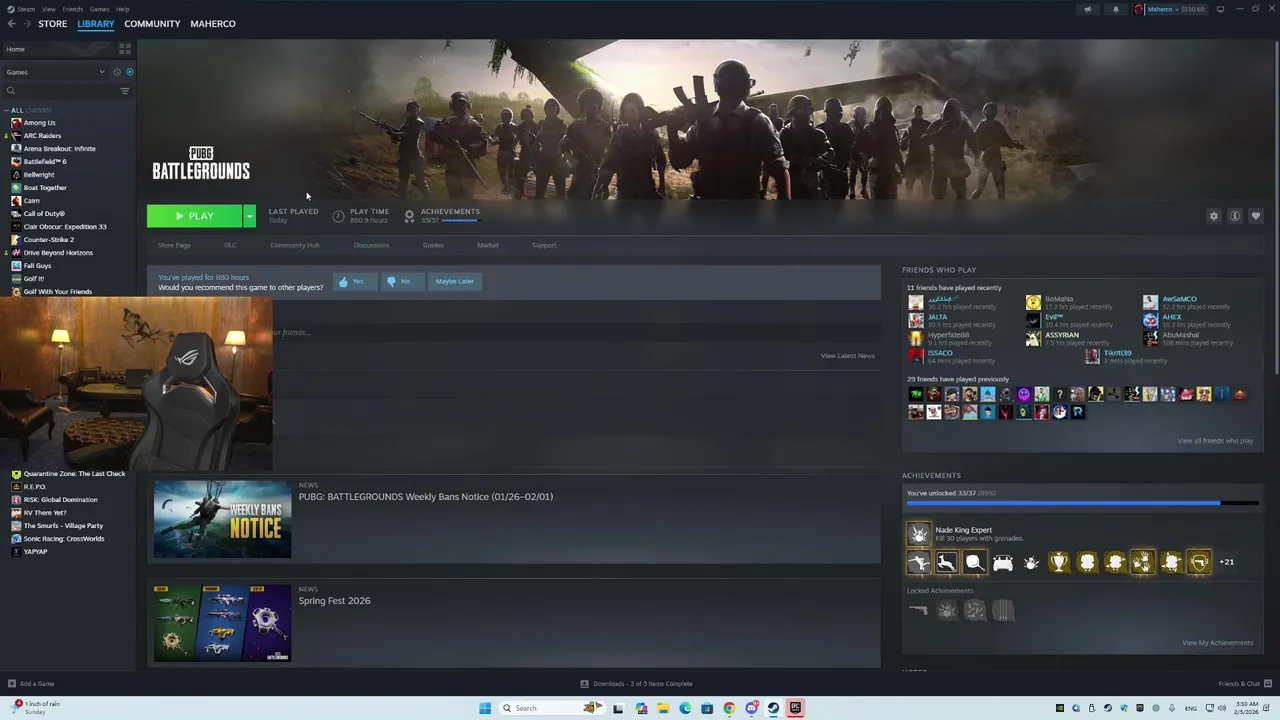Viewport: 1280px width, 720px height.
Task: Open the library grid view icon
Action: click(x=125, y=48)
